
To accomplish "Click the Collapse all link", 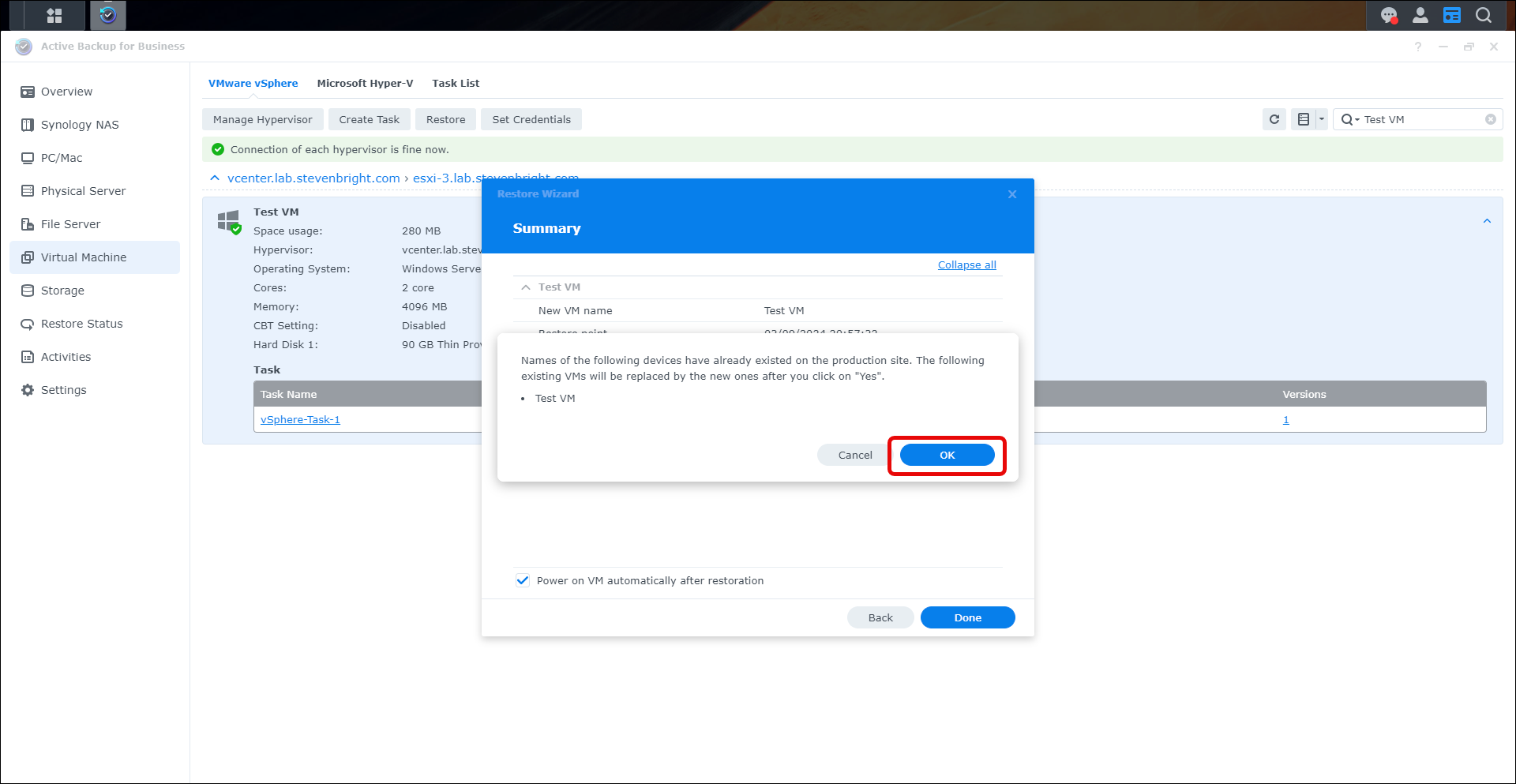I will pyautogui.click(x=966, y=265).
